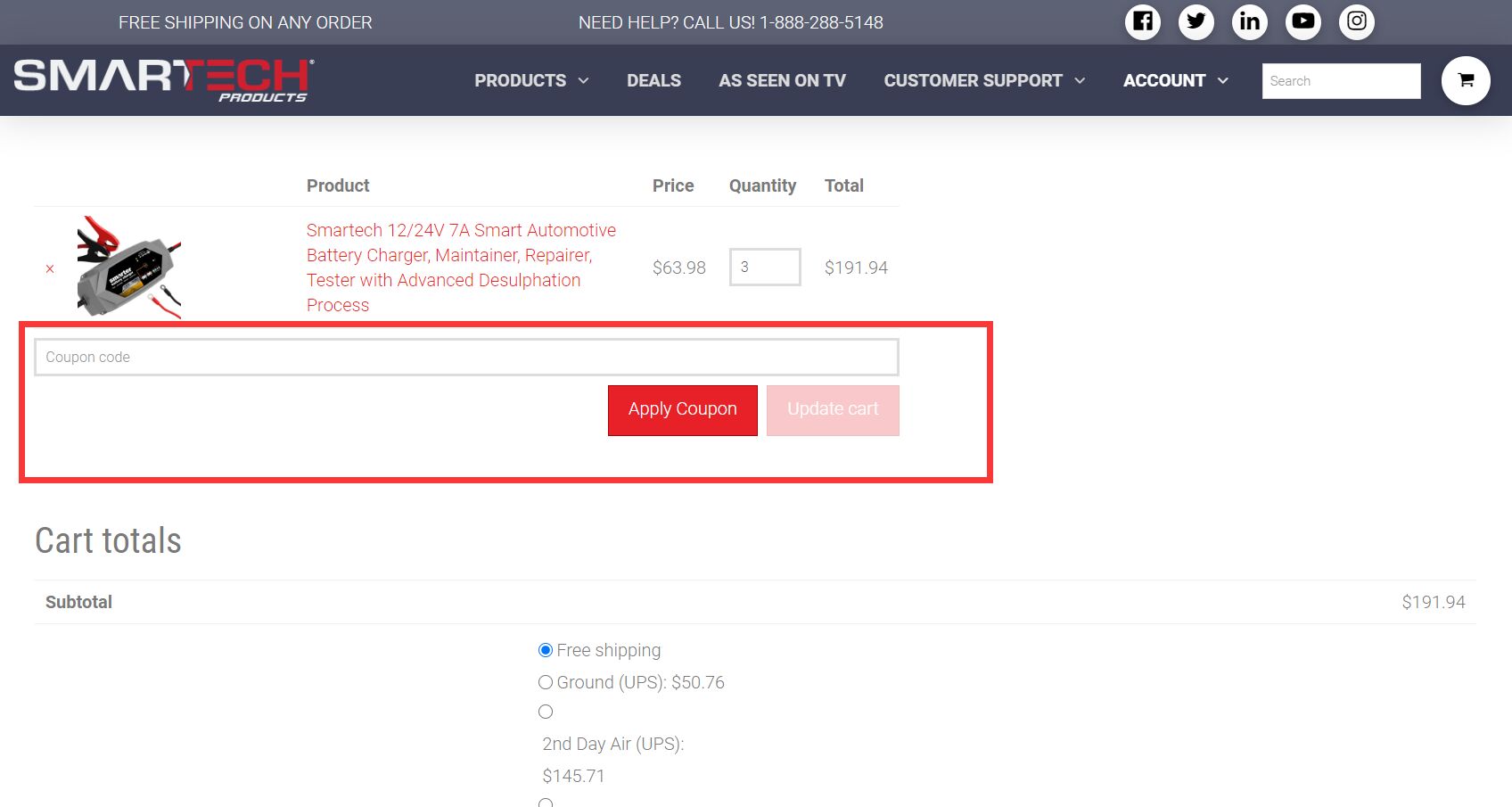Click the Free Shipping on Any Order text
The height and width of the screenshot is (807, 1512).
click(245, 22)
